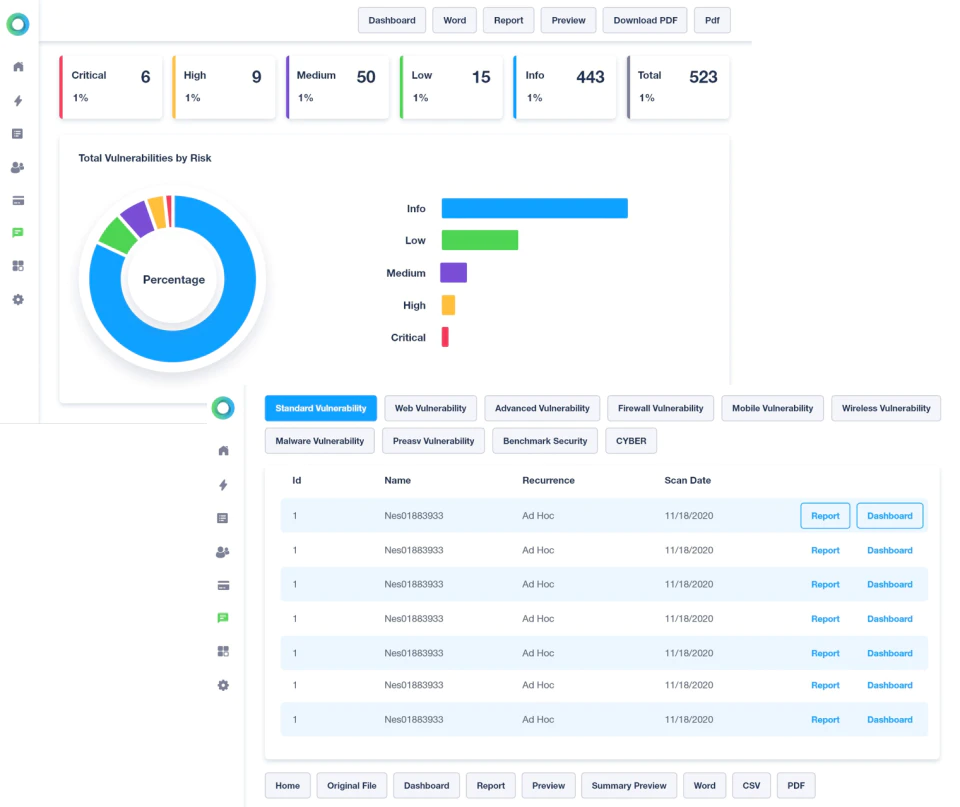Image resolution: width=960 pixels, height=807 pixels.
Task: Click the widgets grid icon in lower sidebar
Action: coord(223,651)
